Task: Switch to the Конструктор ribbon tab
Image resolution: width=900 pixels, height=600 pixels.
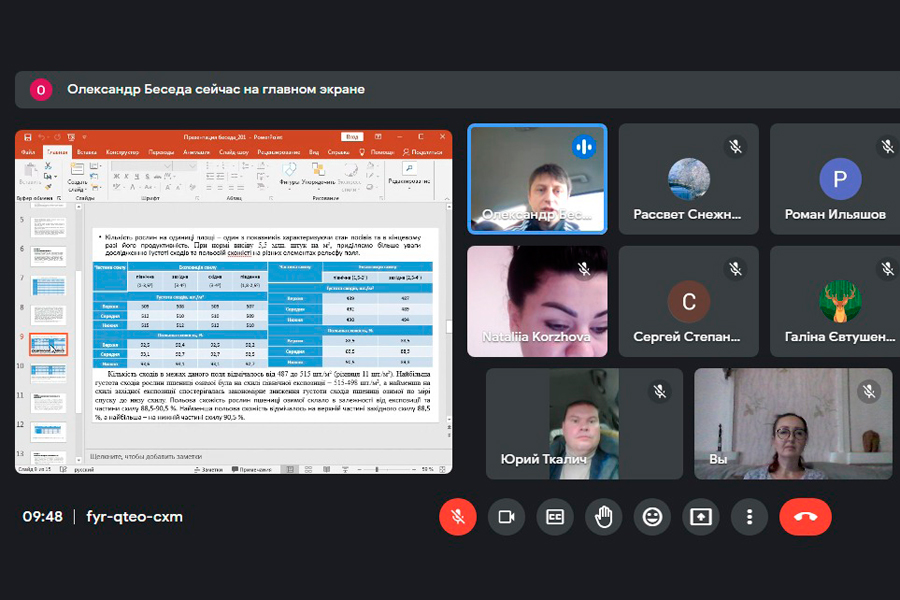Action: (122, 152)
